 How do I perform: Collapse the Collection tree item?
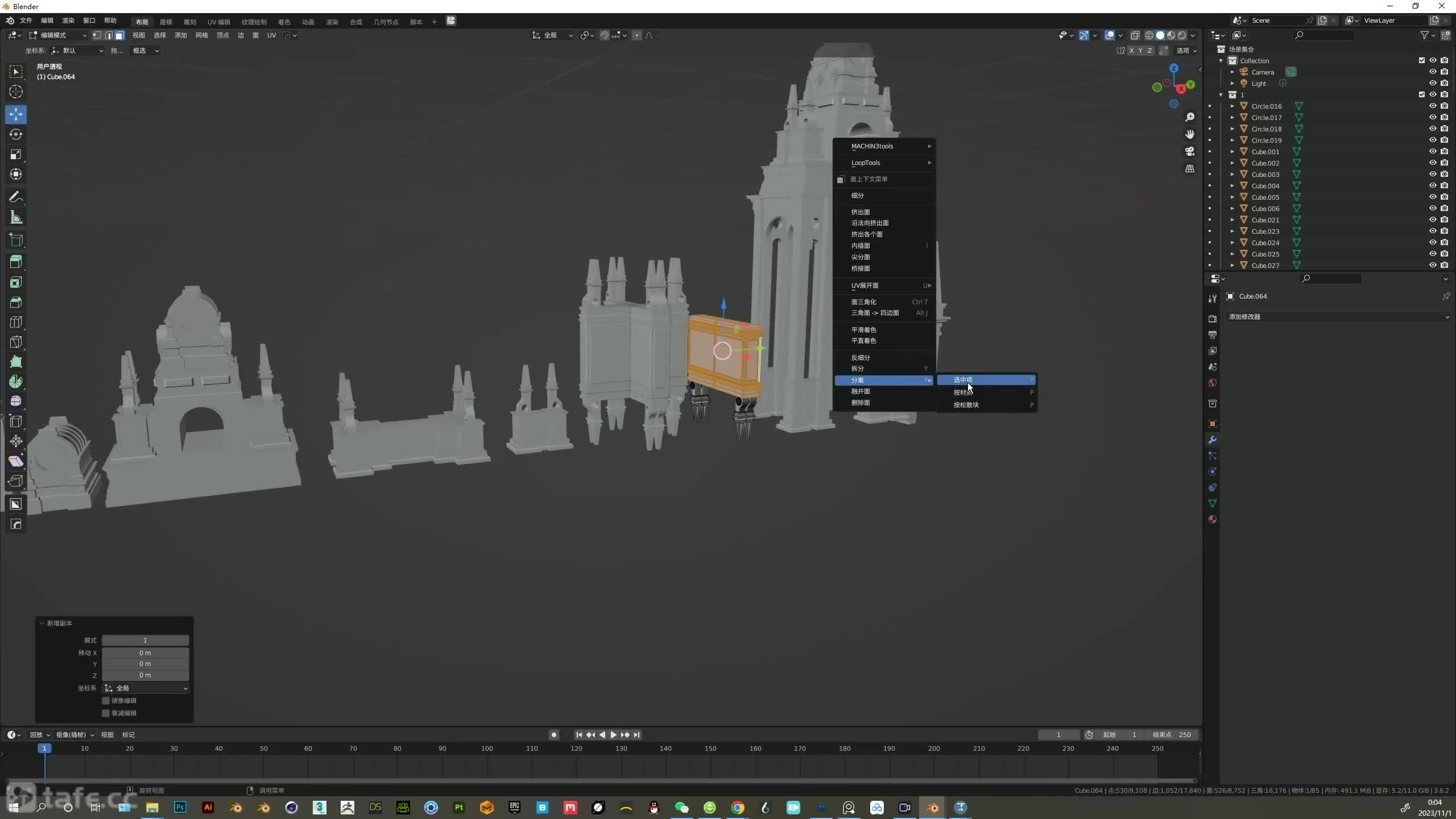(x=1221, y=60)
